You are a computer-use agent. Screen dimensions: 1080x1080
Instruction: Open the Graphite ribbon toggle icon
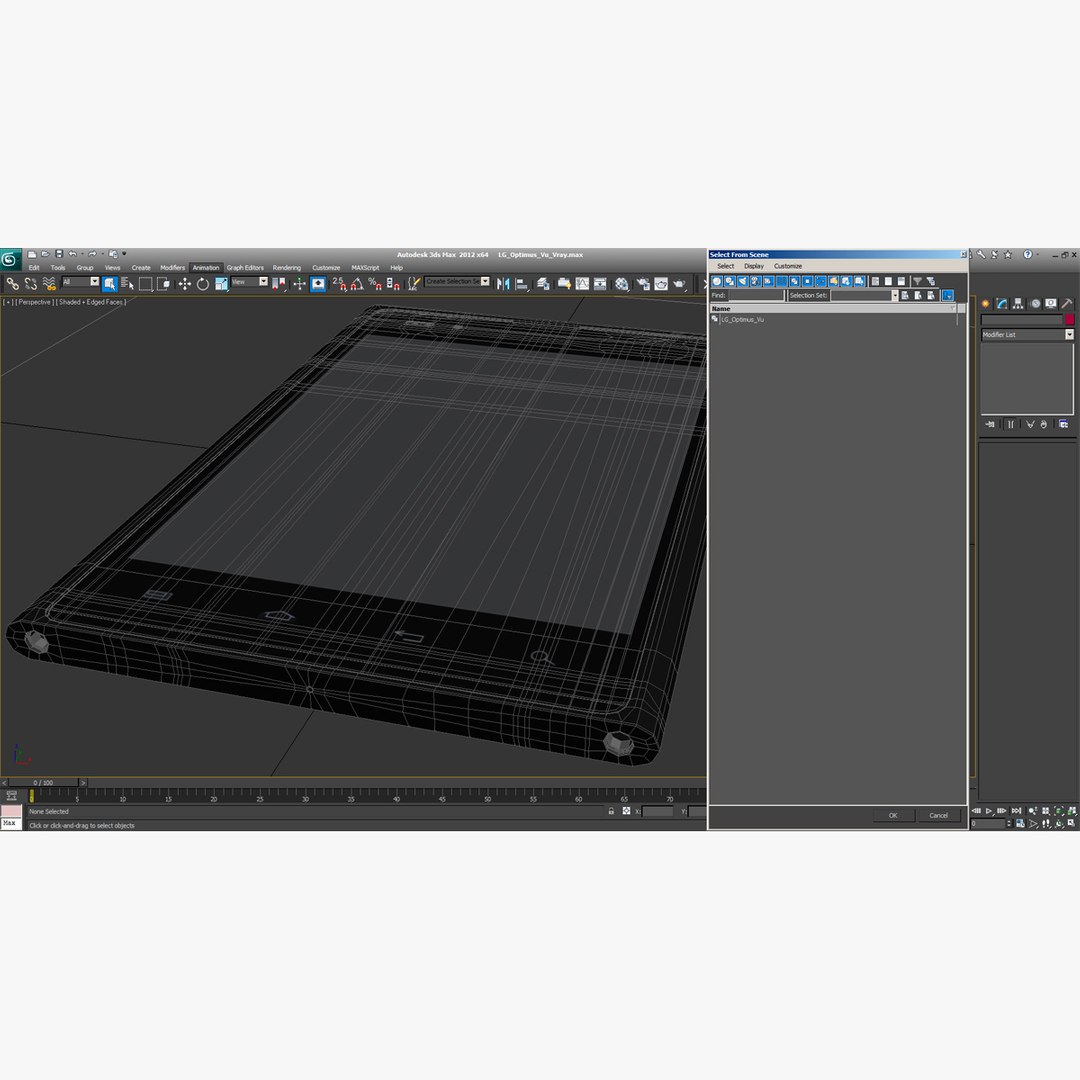click(x=564, y=284)
